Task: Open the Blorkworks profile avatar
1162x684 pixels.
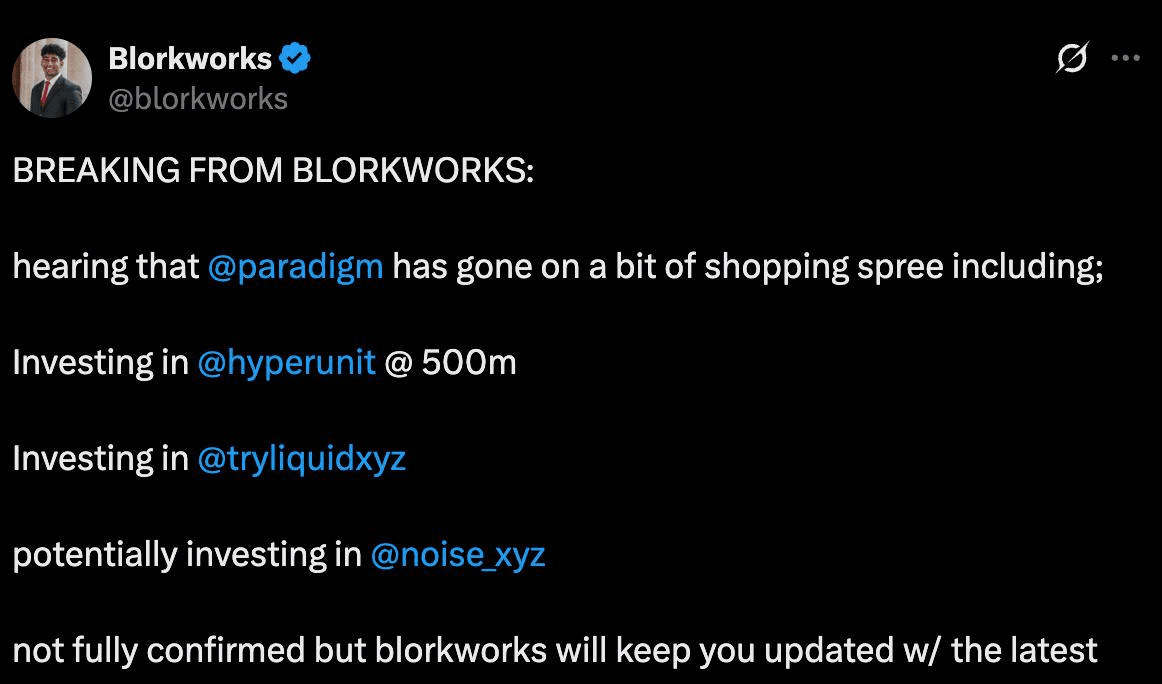Action: 52,78
